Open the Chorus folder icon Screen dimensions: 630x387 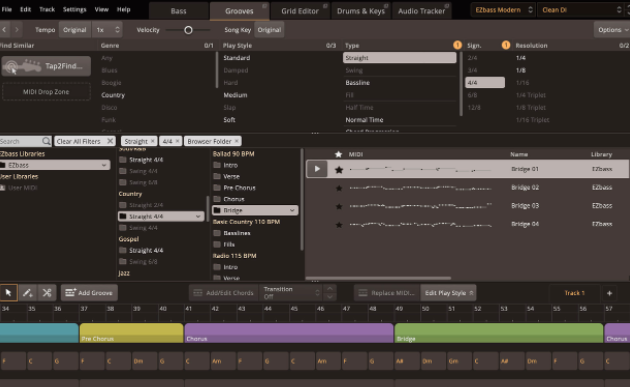(x=217, y=199)
